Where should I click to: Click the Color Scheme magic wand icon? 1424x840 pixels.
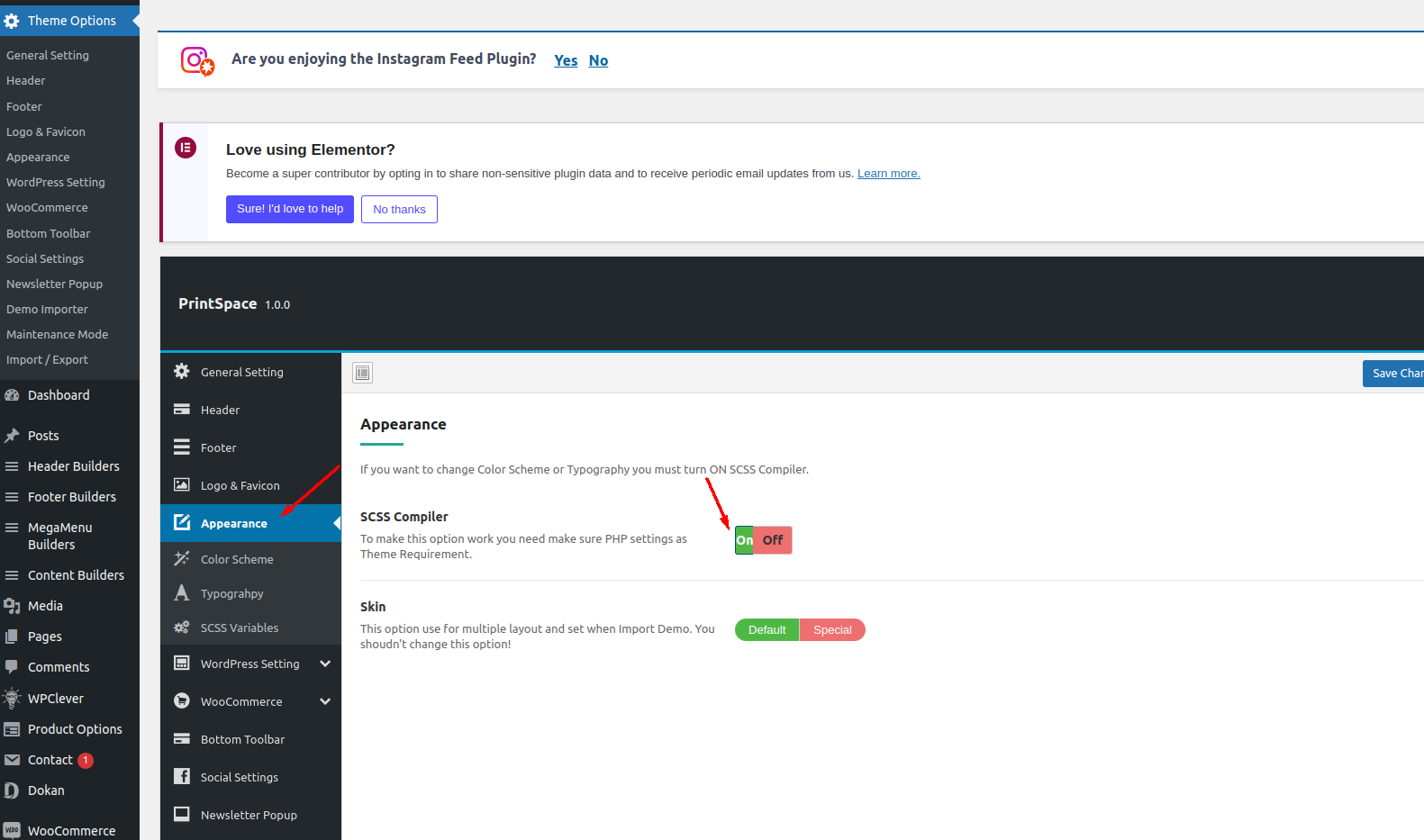pos(182,558)
